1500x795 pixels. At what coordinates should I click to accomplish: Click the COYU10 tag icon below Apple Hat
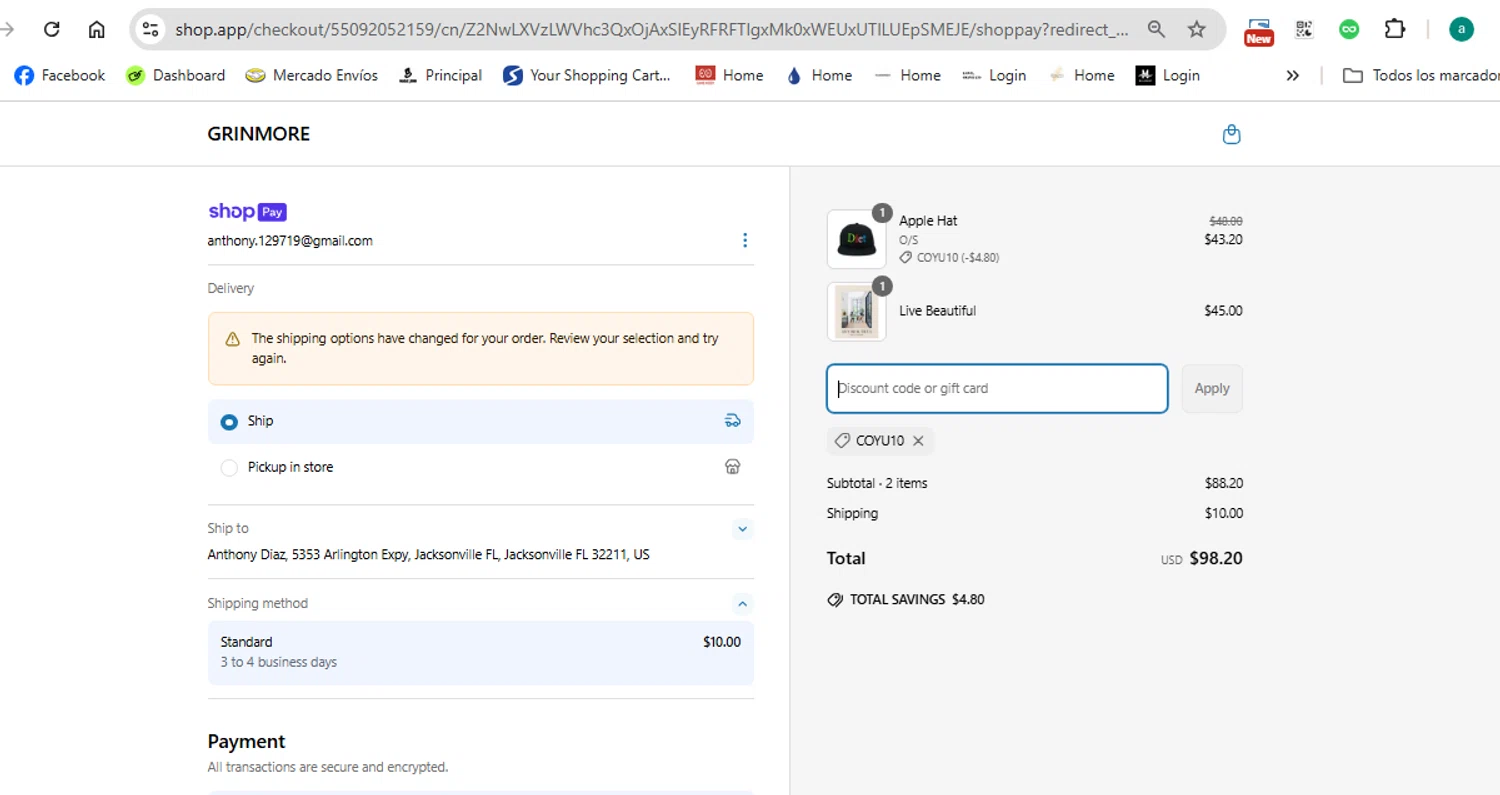click(x=906, y=258)
